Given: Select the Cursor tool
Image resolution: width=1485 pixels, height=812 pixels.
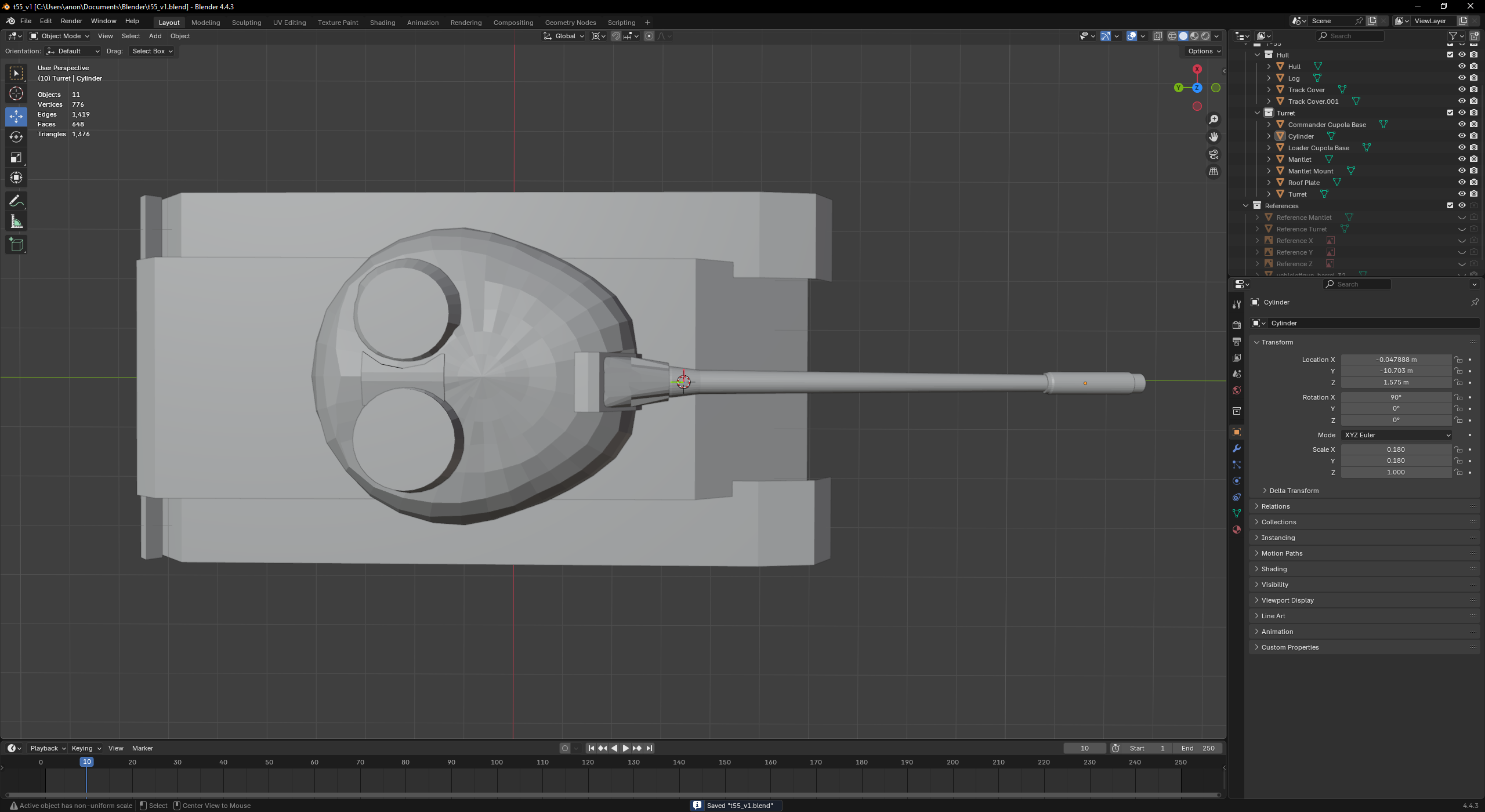Looking at the screenshot, I should click(x=16, y=93).
